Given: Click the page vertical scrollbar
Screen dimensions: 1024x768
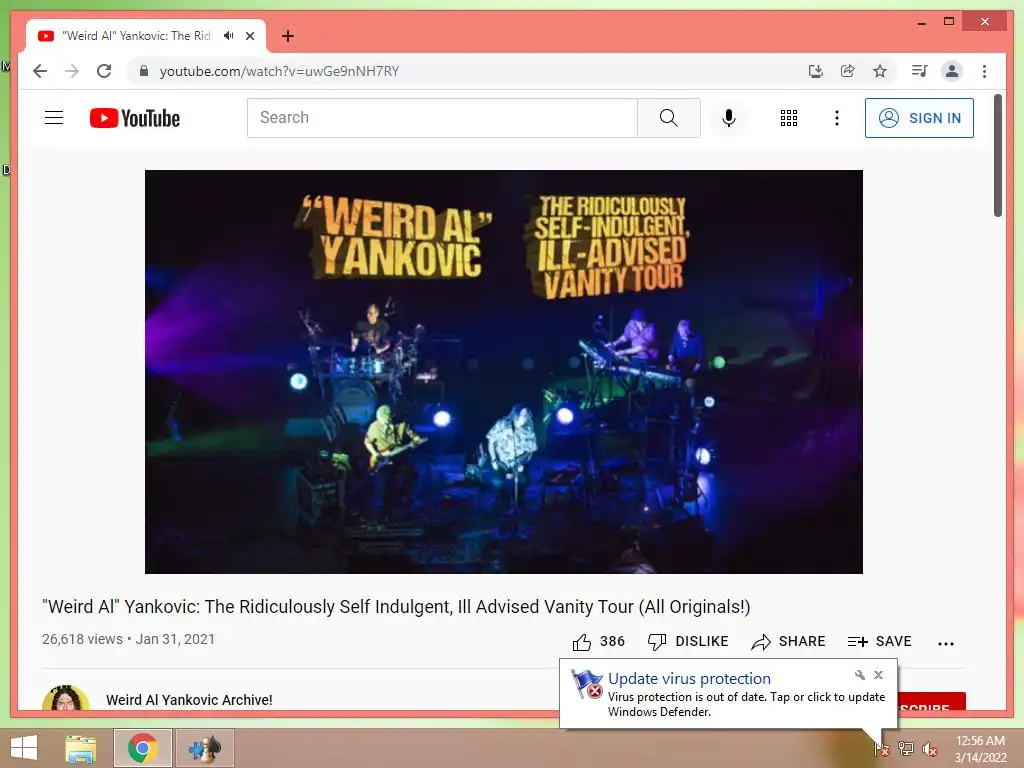Looking at the screenshot, I should point(998,155).
